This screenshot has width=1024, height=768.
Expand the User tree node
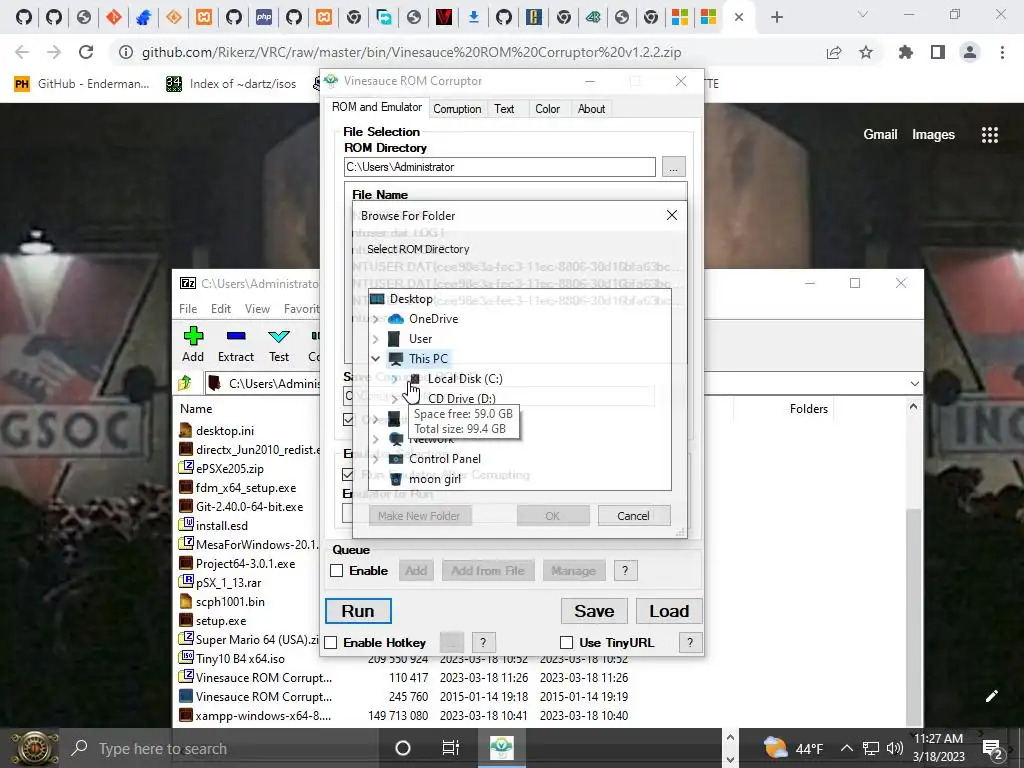376,339
